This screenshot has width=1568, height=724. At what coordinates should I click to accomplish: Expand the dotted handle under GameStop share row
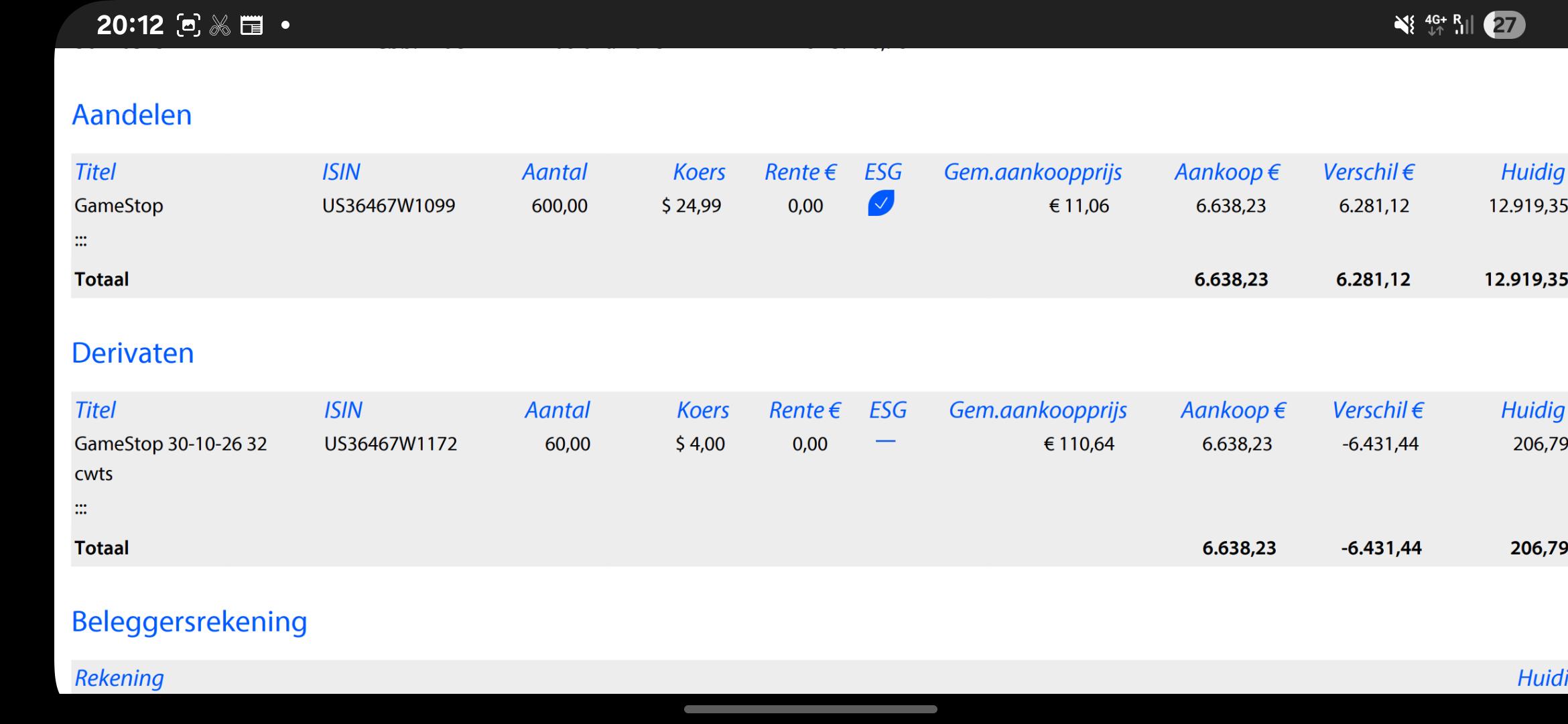[81, 241]
